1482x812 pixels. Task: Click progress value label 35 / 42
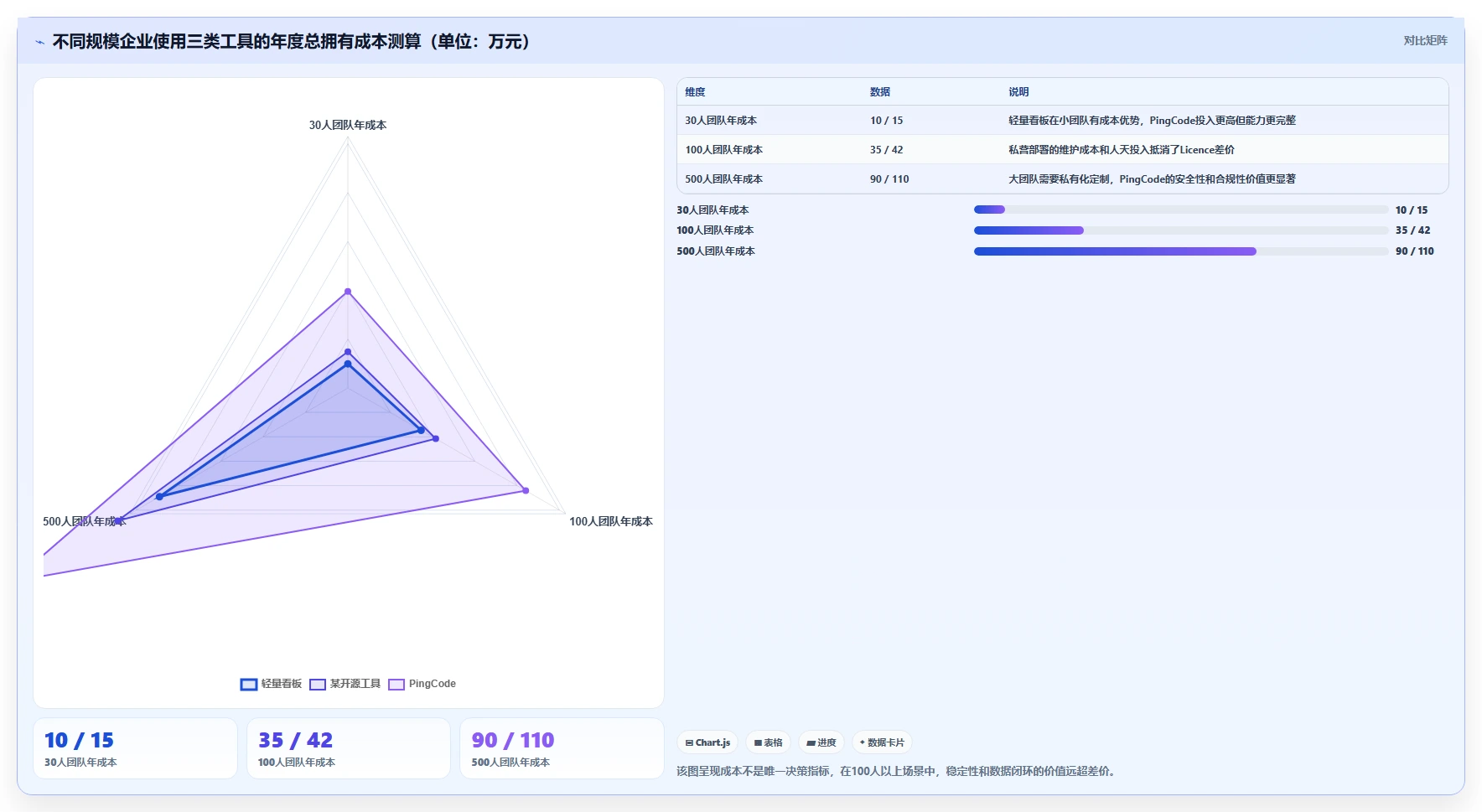[x=1413, y=230]
